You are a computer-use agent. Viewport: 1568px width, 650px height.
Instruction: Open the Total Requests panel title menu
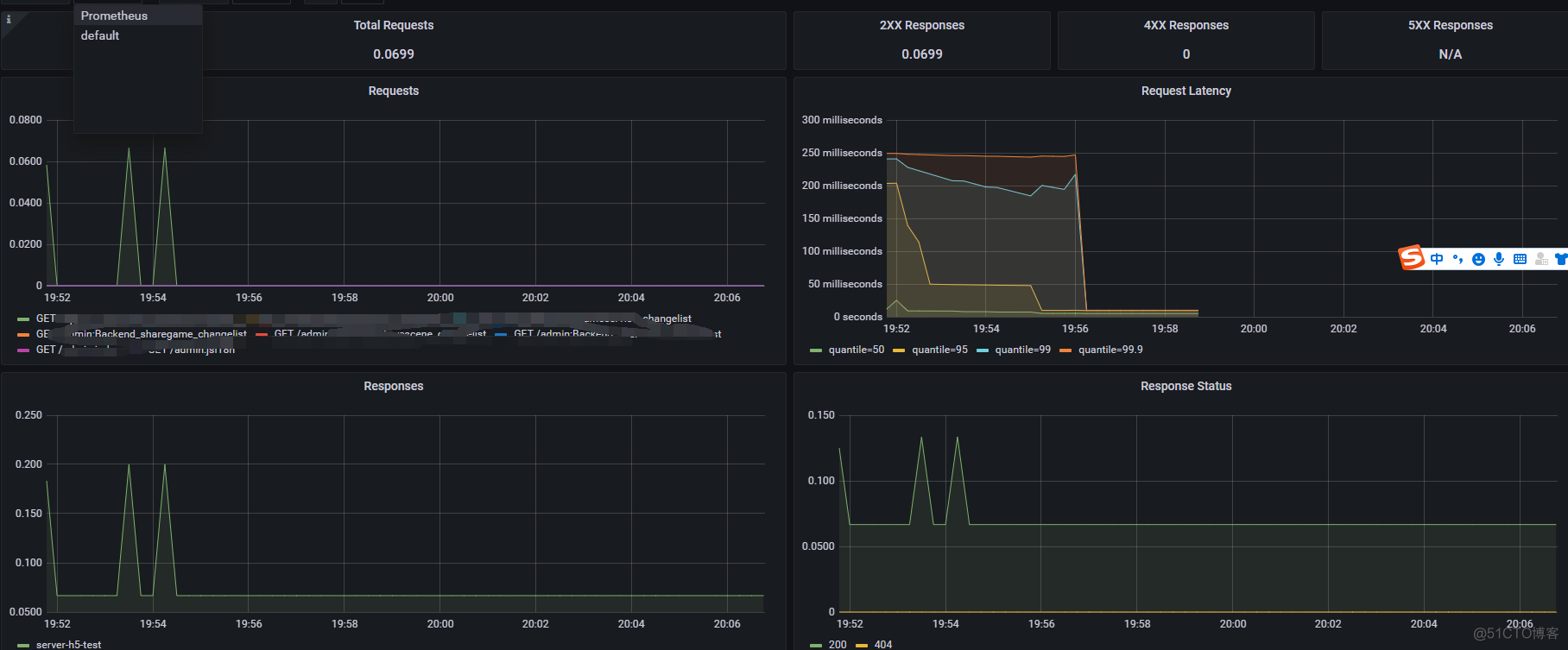click(394, 25)
